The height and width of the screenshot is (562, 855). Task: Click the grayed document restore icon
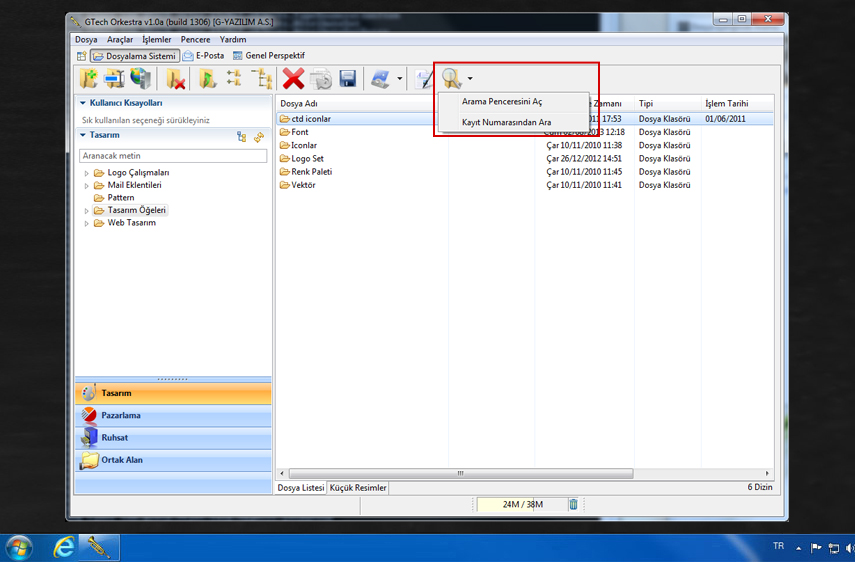(x=321, y=80)
